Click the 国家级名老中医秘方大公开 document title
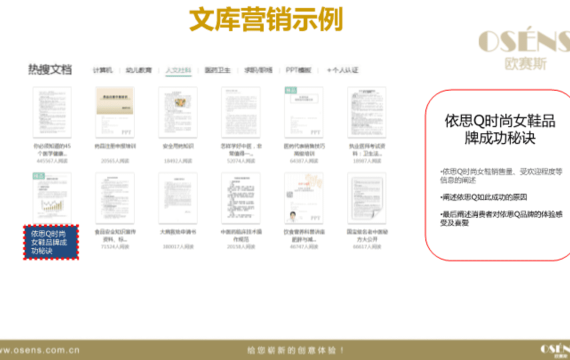The image size is (570, 360). tap(367, 235)
